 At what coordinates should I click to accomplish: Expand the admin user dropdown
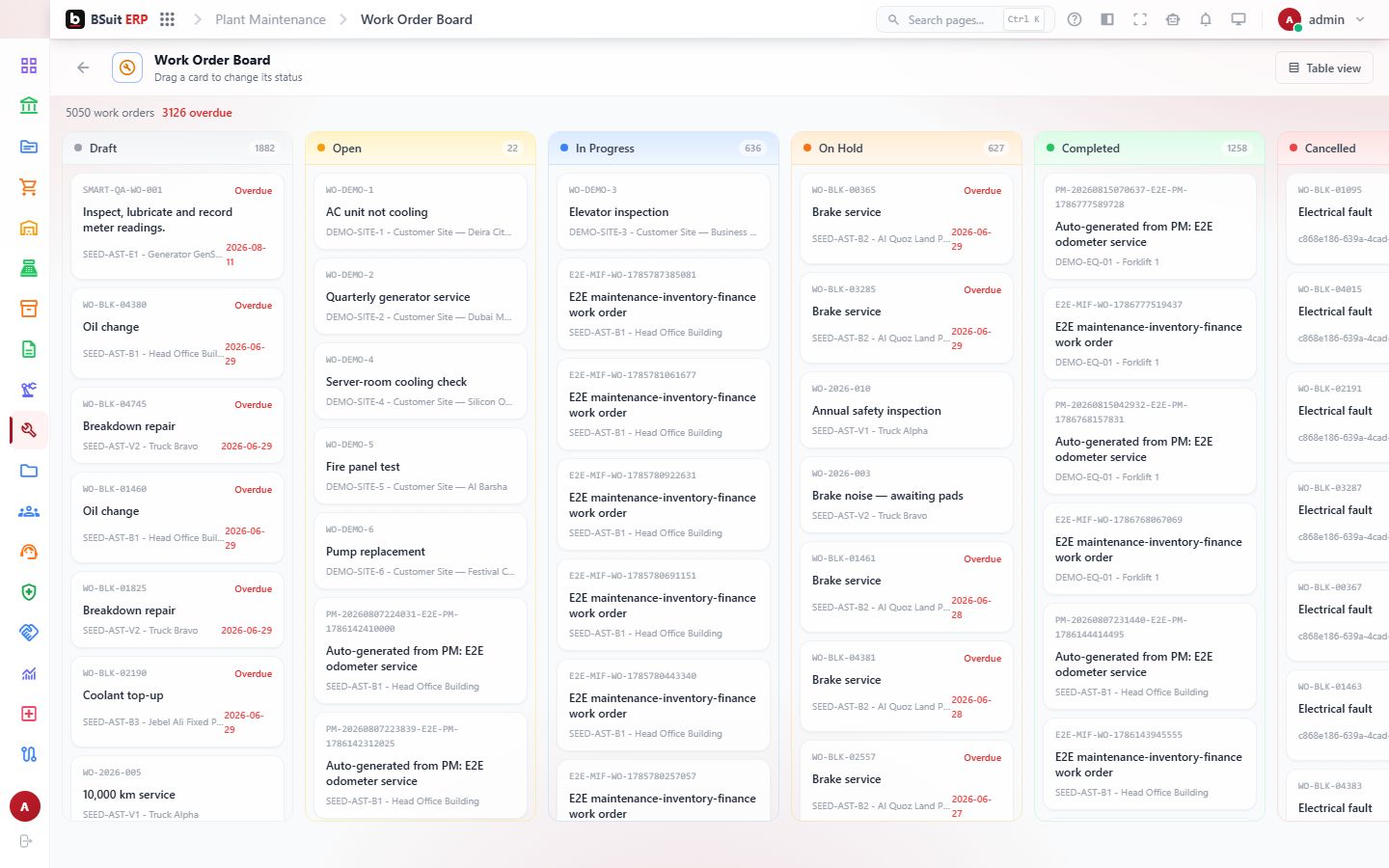1321,19
